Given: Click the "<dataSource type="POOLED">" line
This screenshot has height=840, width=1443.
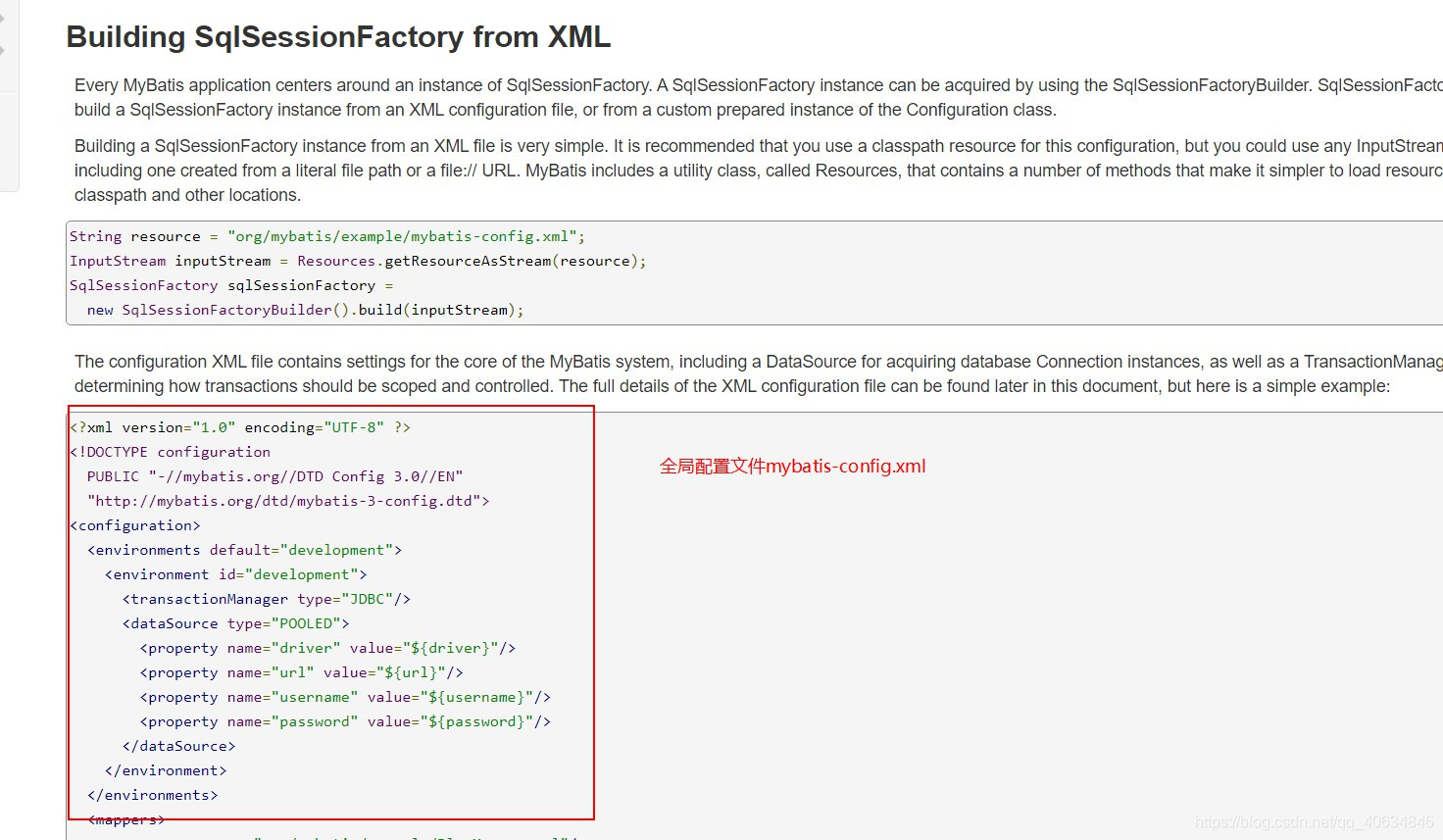Looking at the screenshot, I should 236,623.
